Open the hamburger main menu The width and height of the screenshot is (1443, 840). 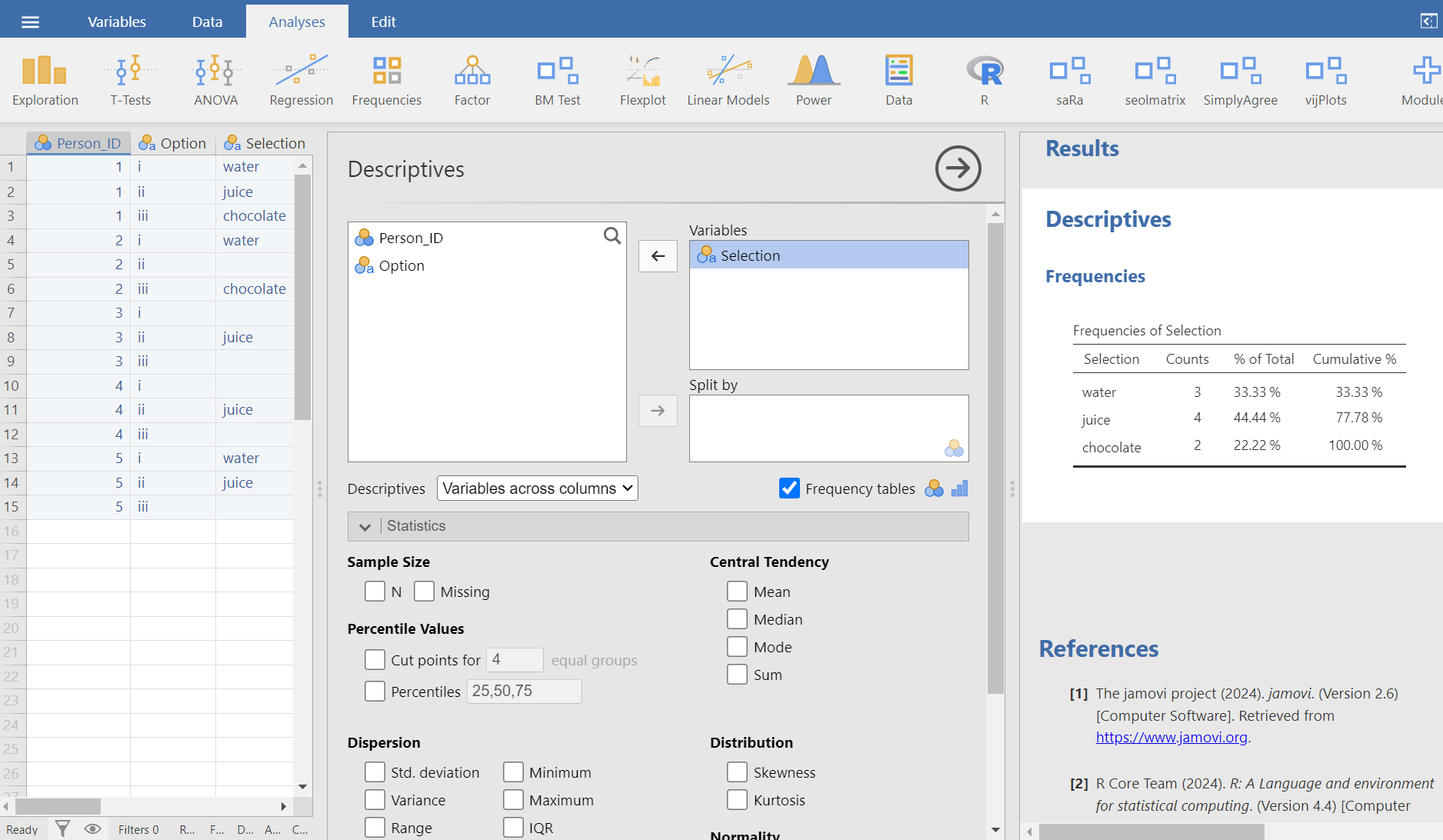click(30, 22)
